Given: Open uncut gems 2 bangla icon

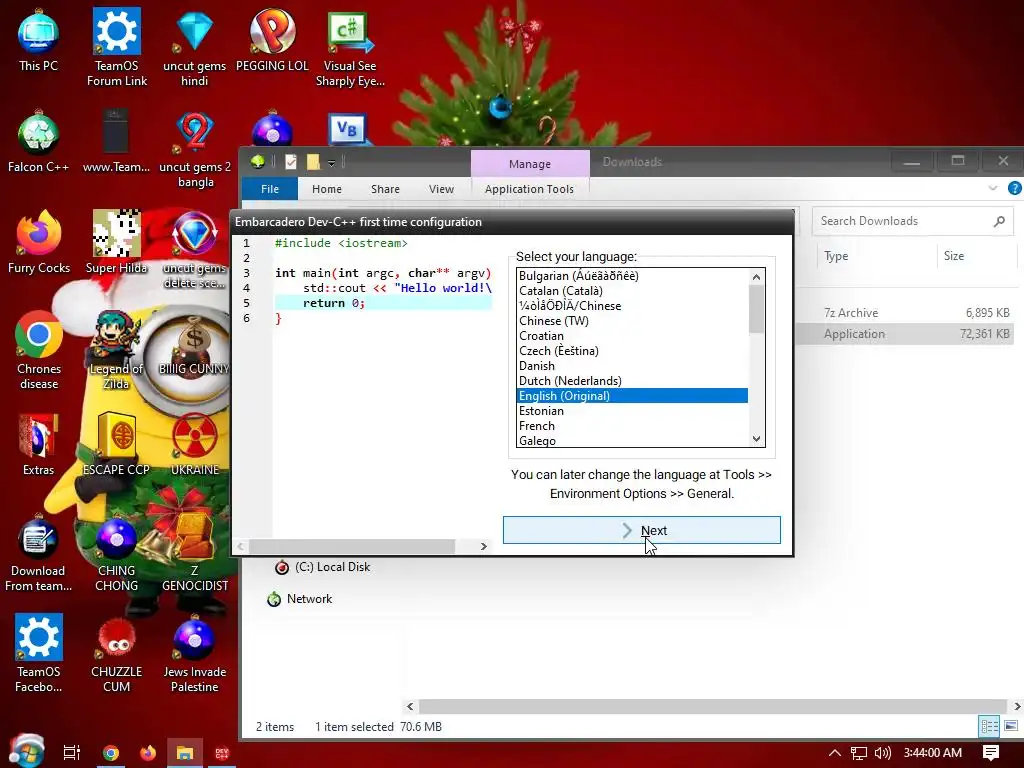Looking at the screenshot, I should [195, 149].
